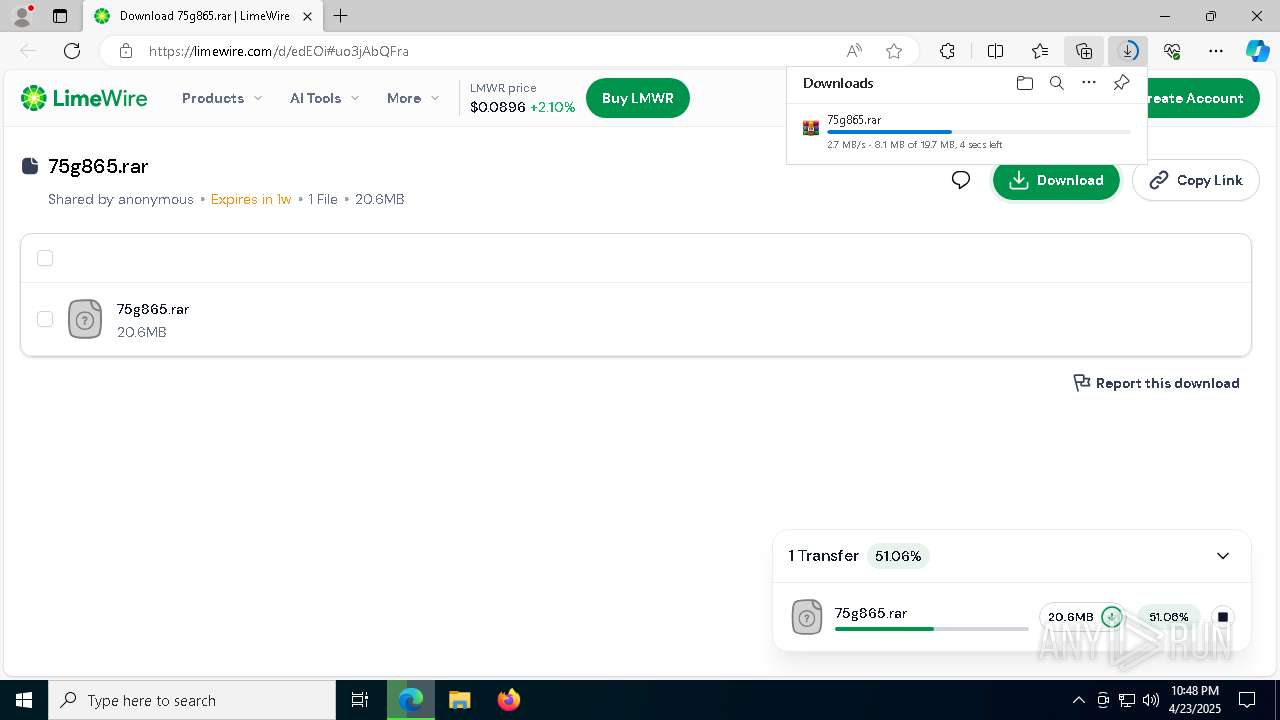Click the LMWR price $0.0896 text
The width and height of the screenshot is (1280, 720).
click(497, 107)
